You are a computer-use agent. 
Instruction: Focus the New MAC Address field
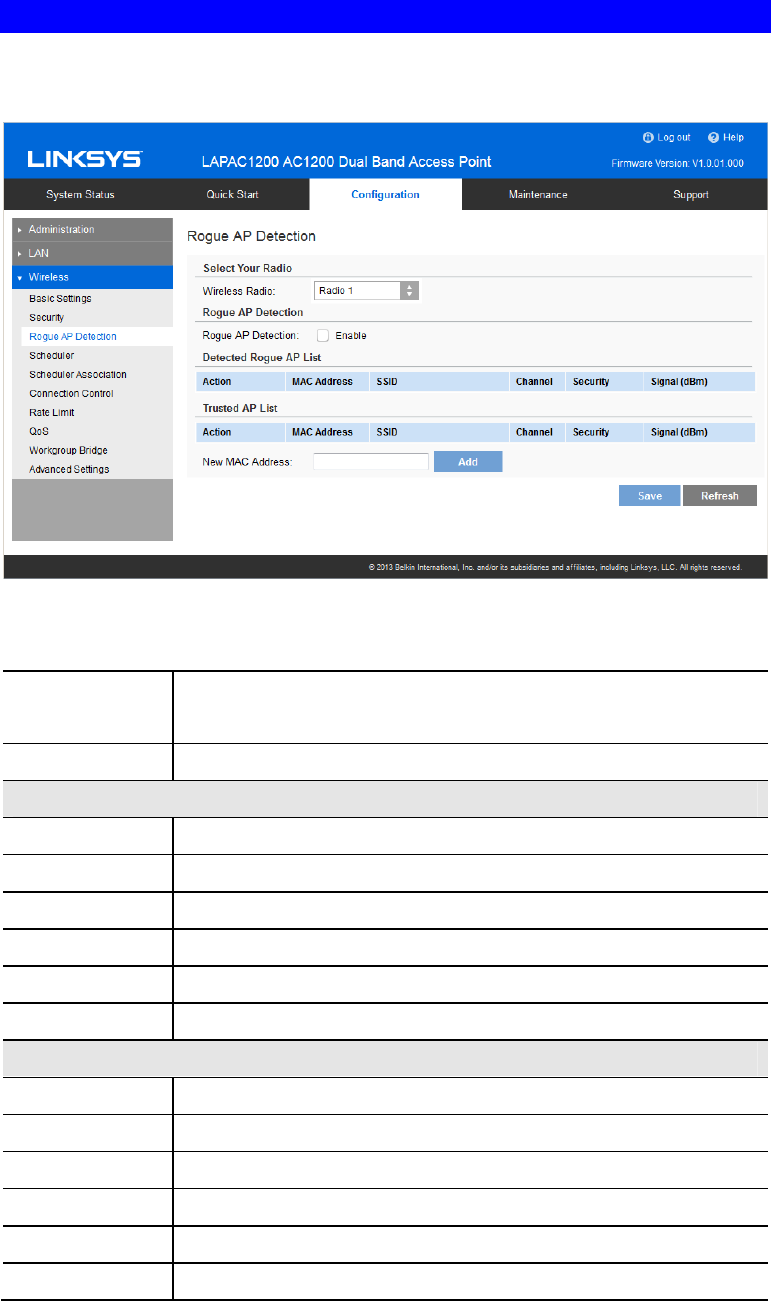click(x=371, y=461)
